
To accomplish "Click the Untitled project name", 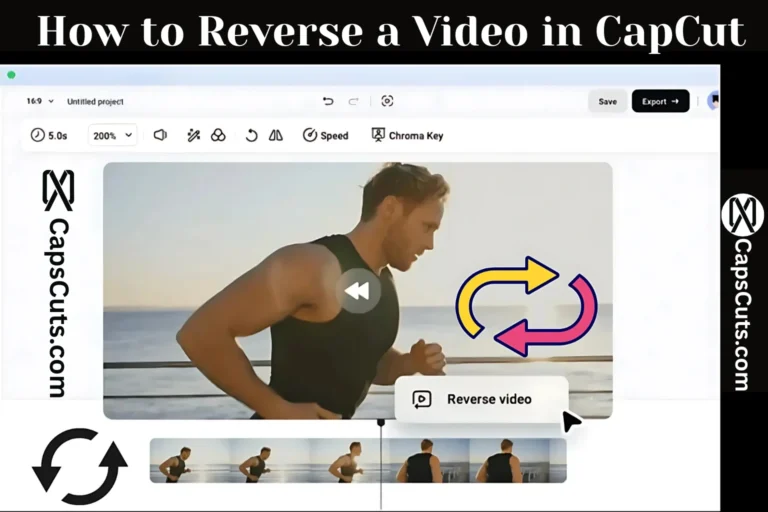I will (x=95, y=102).
